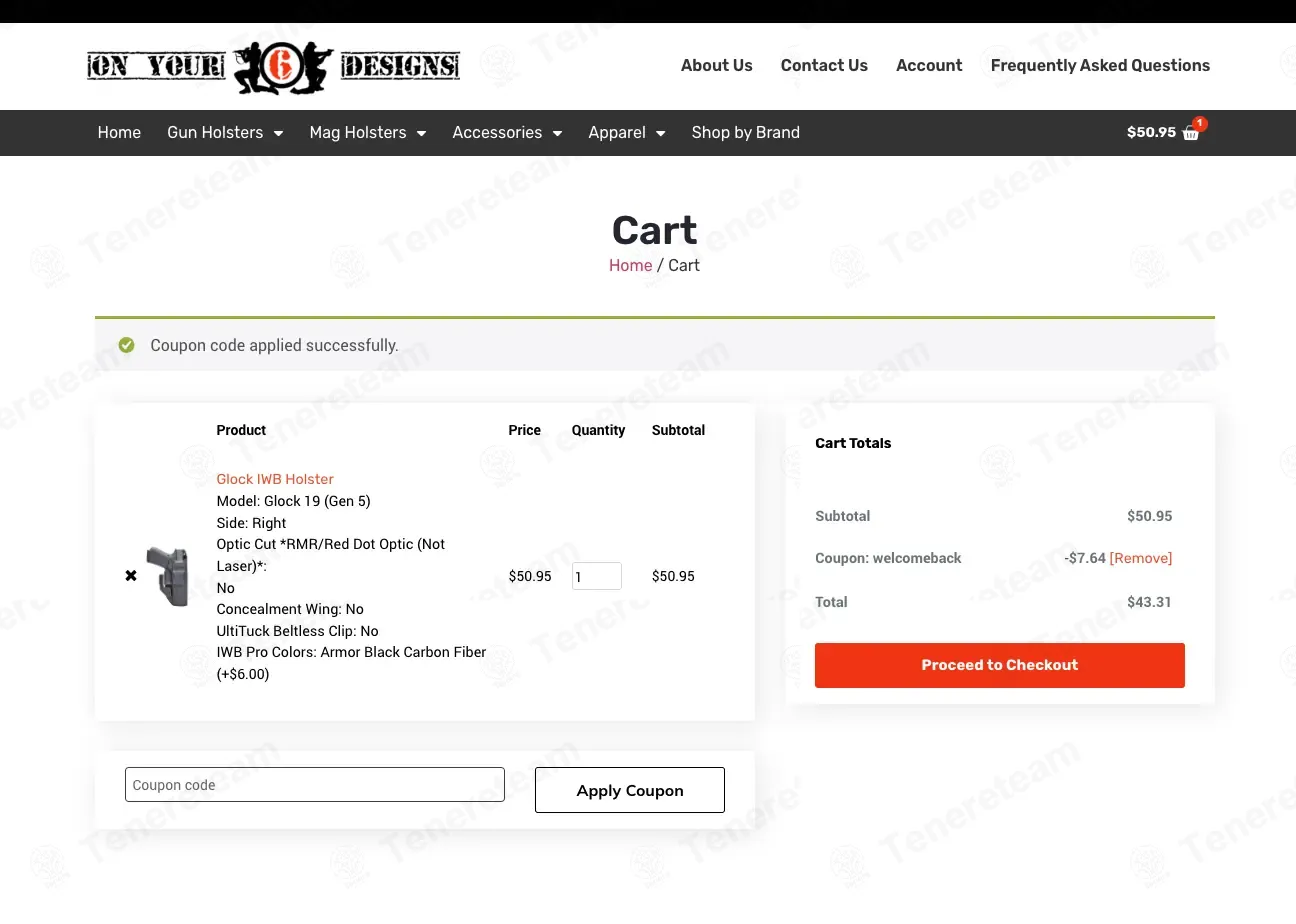This screenshot has width=1296, height=924.
Task: Expand the Apparel dropdown menu
Action: (x=627, y=133)
